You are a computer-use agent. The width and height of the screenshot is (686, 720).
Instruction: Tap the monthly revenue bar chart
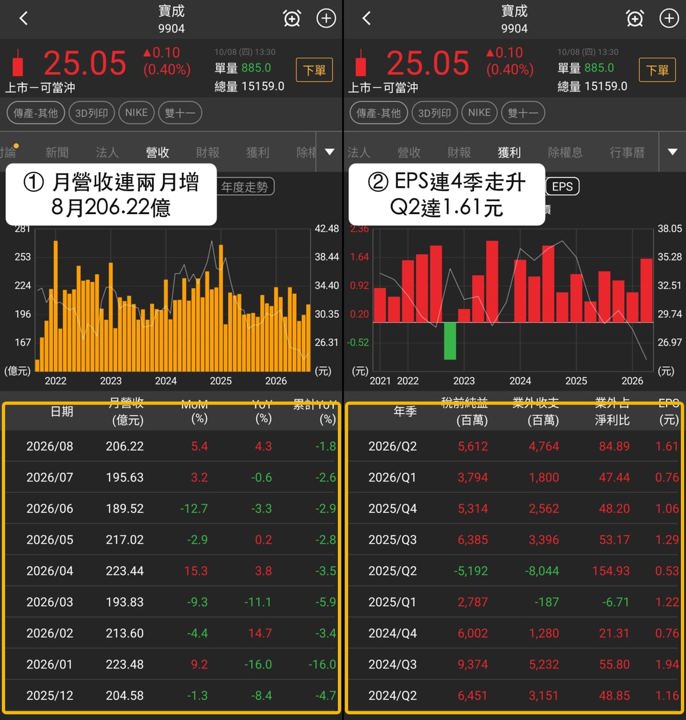coord(173,300)
